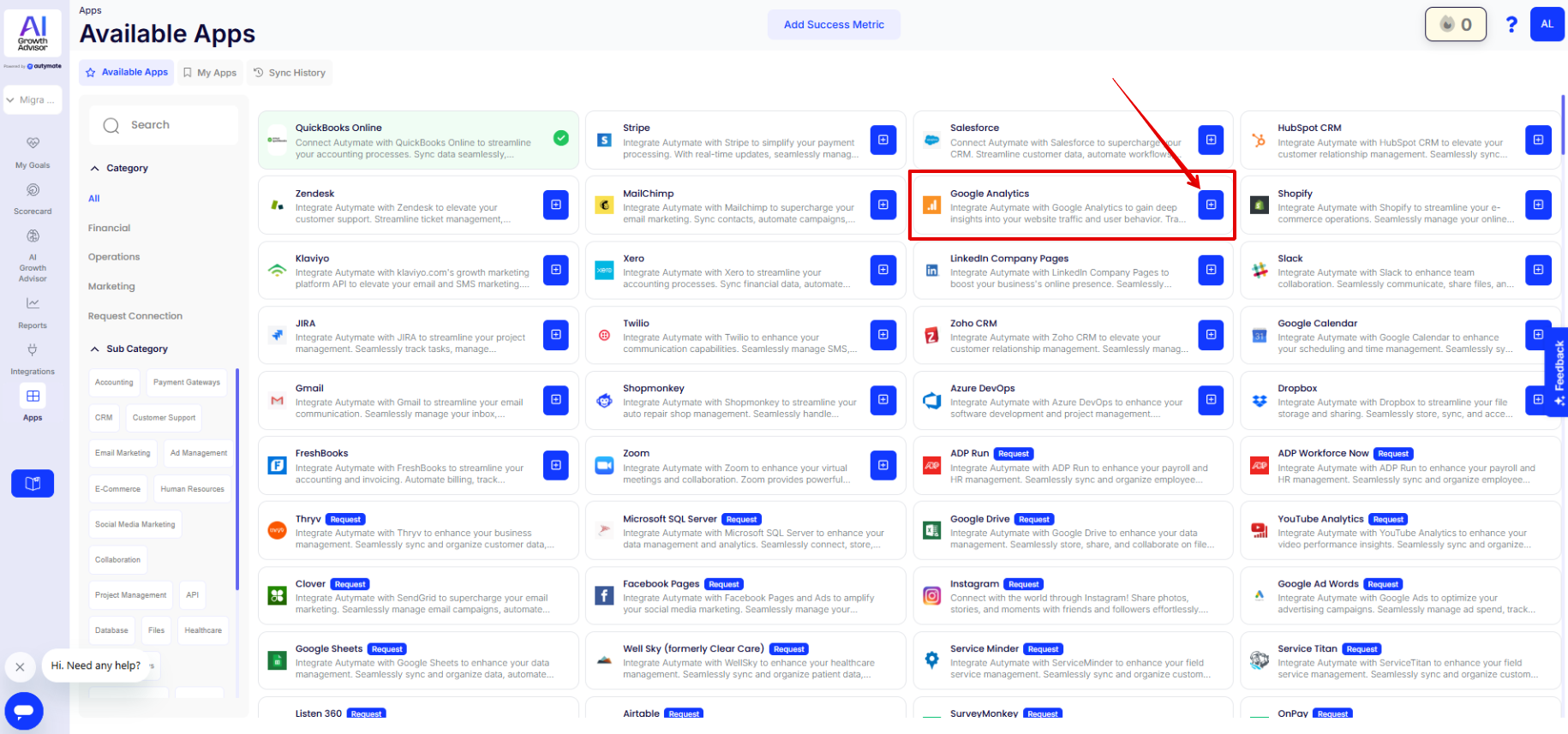The height and width of the screenshot is (734, 1568).
Task: Click the help question mark icon
Action: pos(1511,25)
